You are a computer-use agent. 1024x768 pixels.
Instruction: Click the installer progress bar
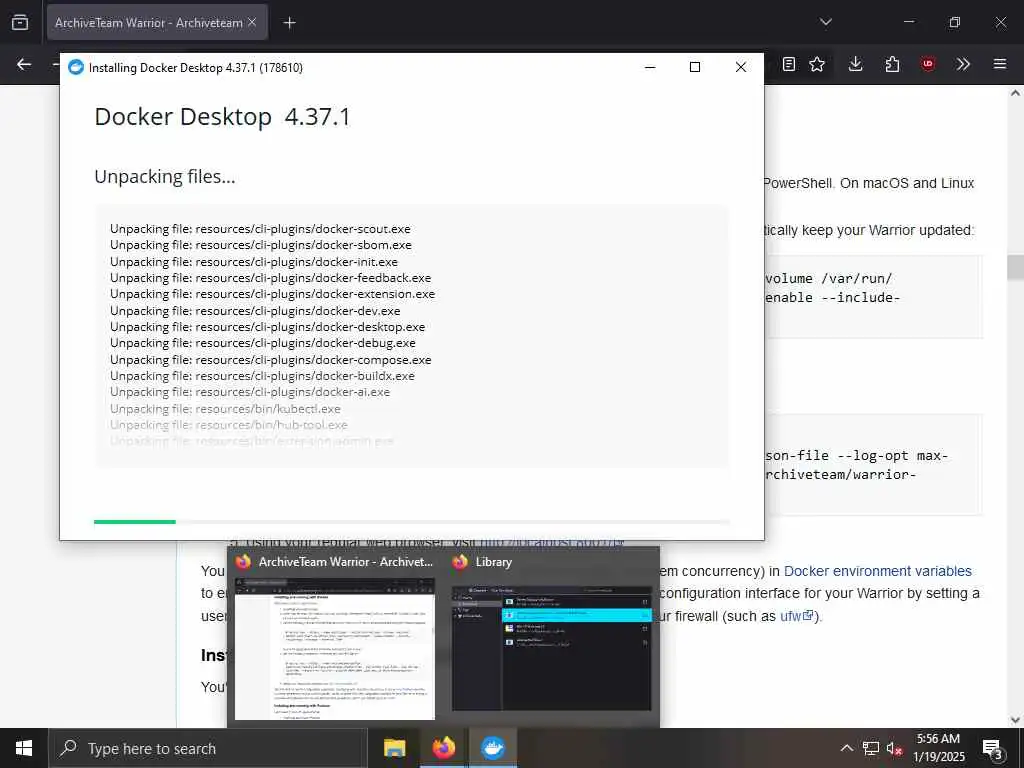tap(411, 522)
